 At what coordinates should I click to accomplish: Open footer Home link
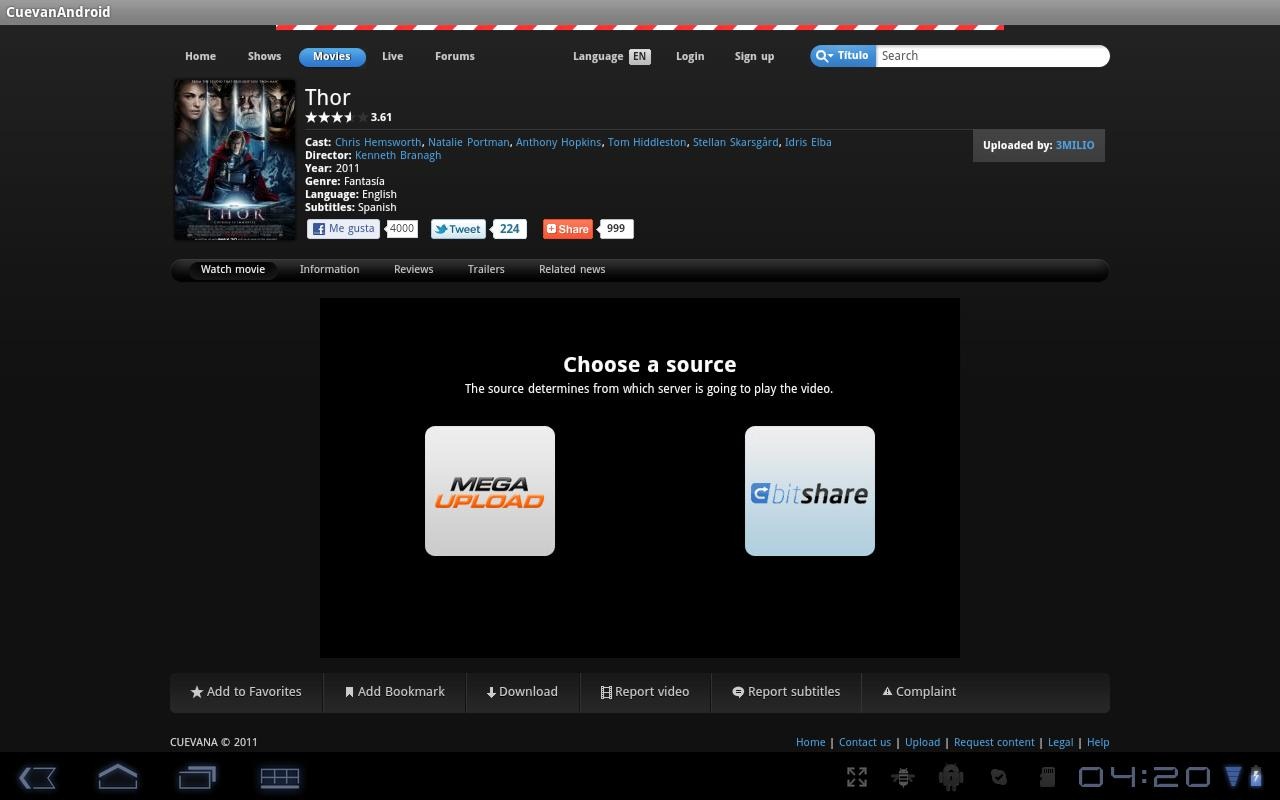click(x=811, y=742)
